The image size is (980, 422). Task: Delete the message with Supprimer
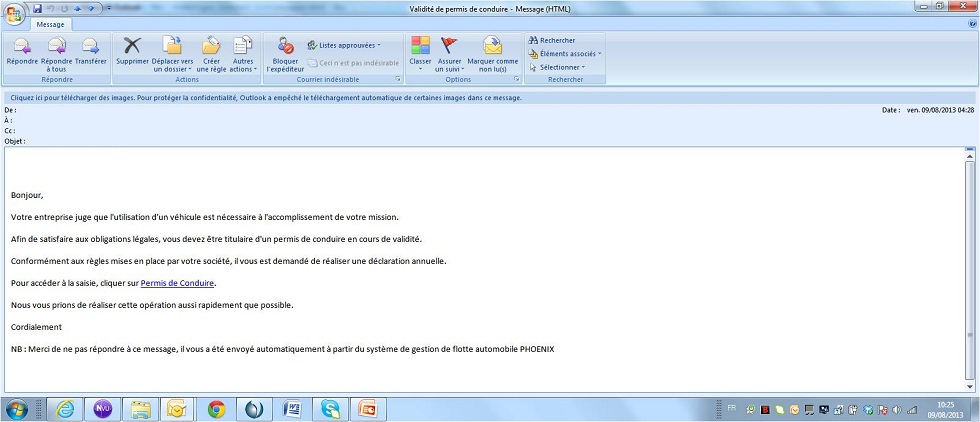(132, 51)
